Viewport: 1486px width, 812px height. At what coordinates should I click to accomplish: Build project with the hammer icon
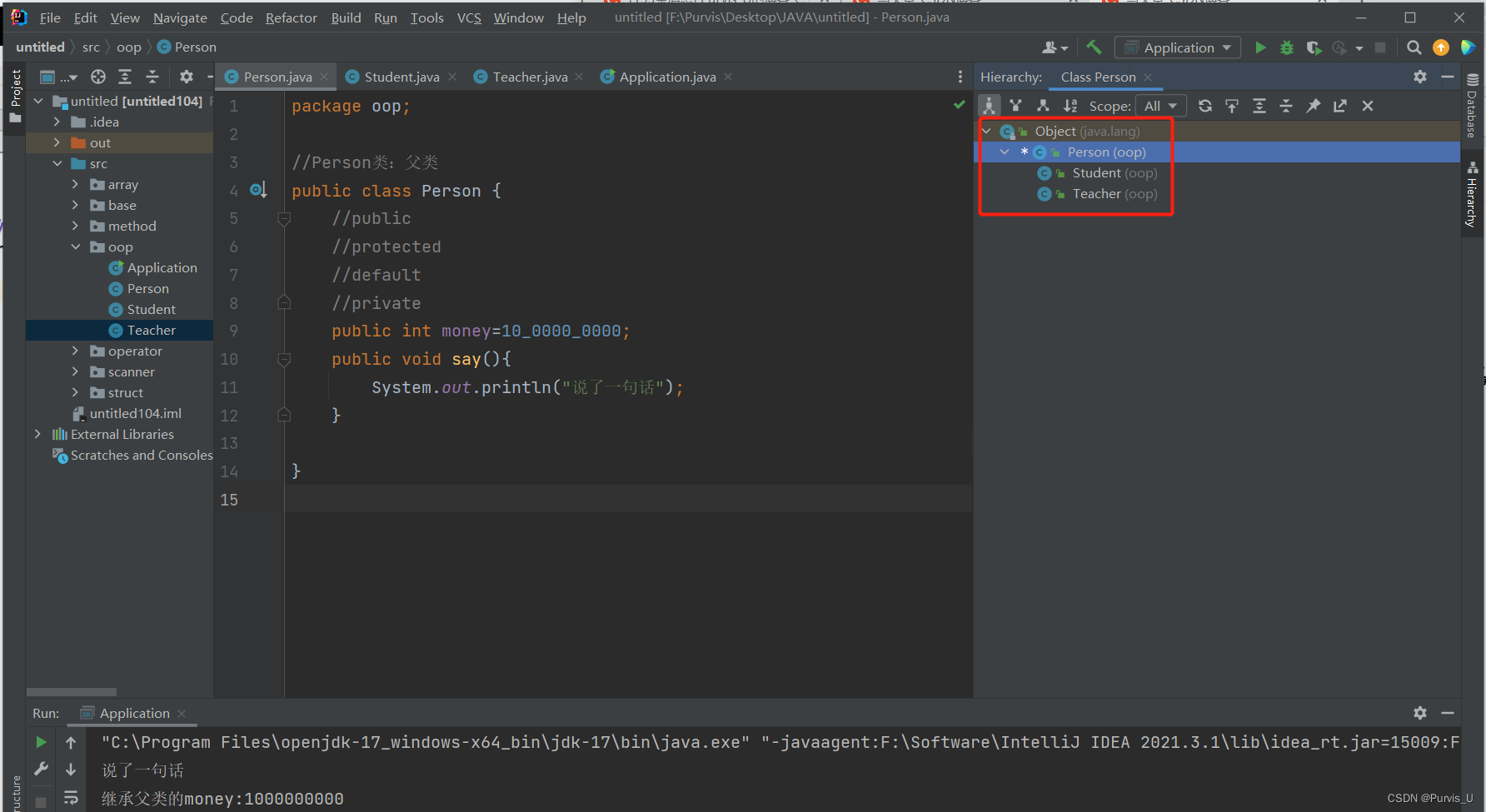coord(1094,47)
